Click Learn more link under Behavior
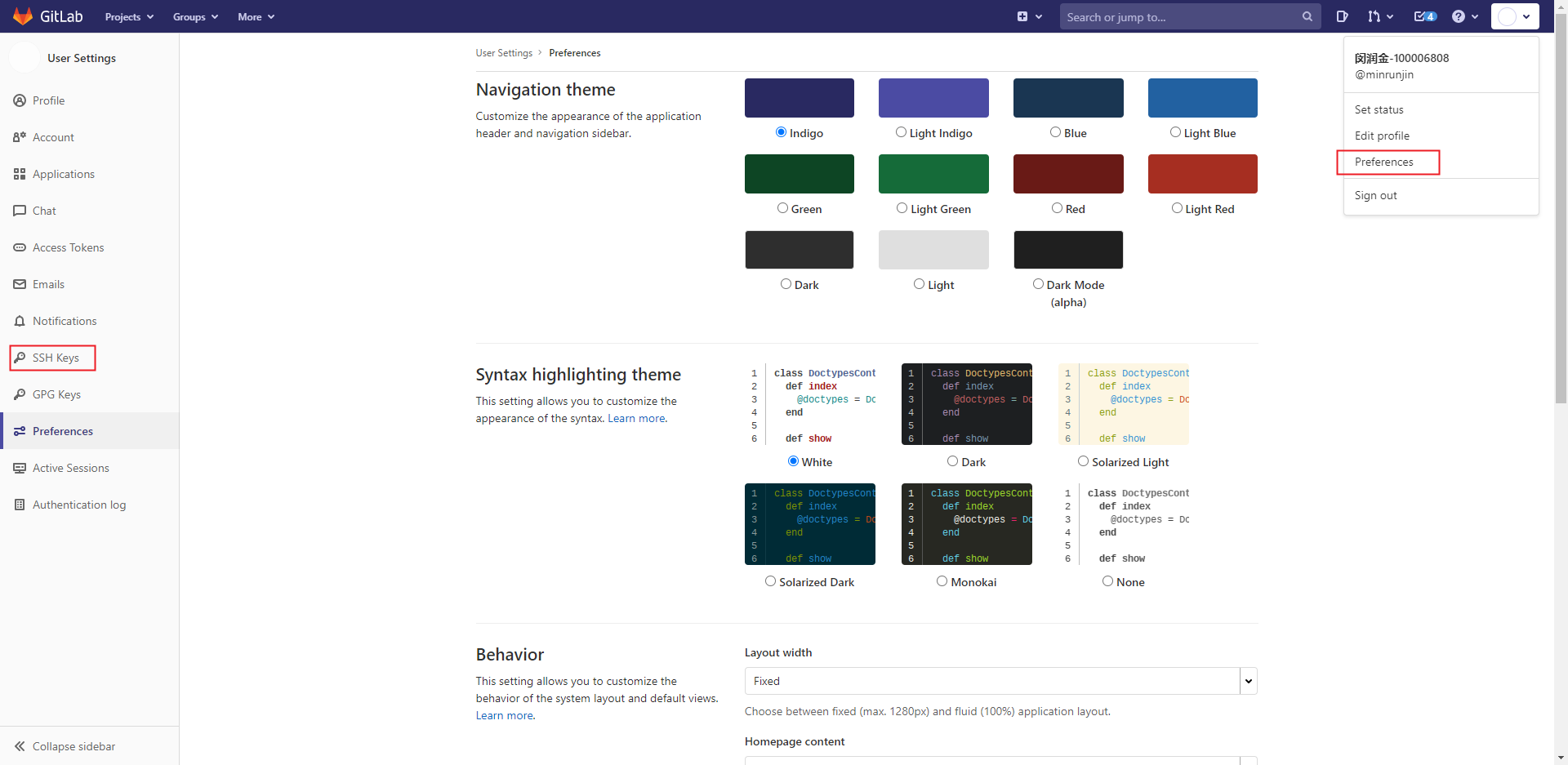 (x=504, y=715)
